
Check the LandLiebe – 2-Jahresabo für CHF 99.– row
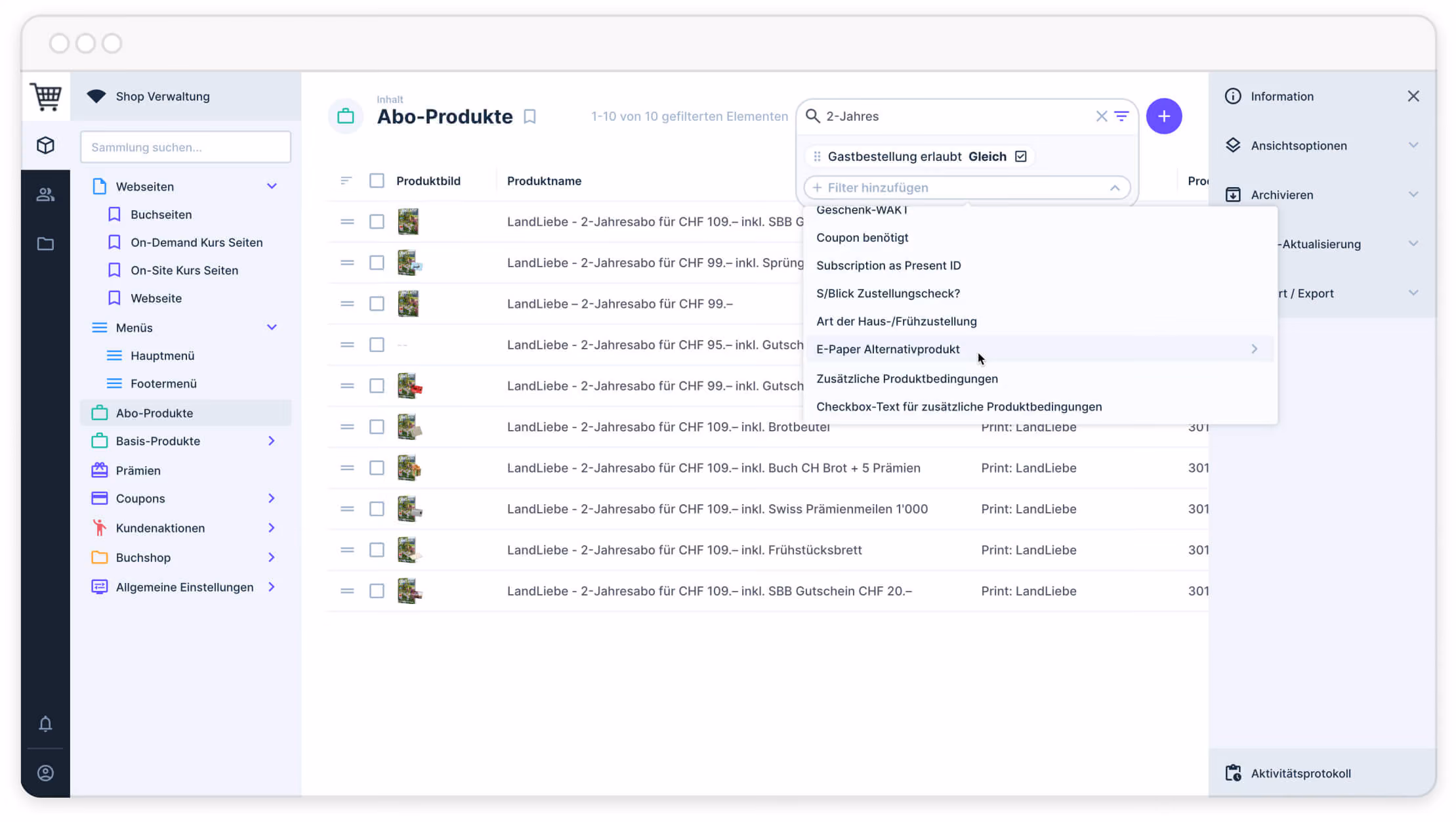377,304
